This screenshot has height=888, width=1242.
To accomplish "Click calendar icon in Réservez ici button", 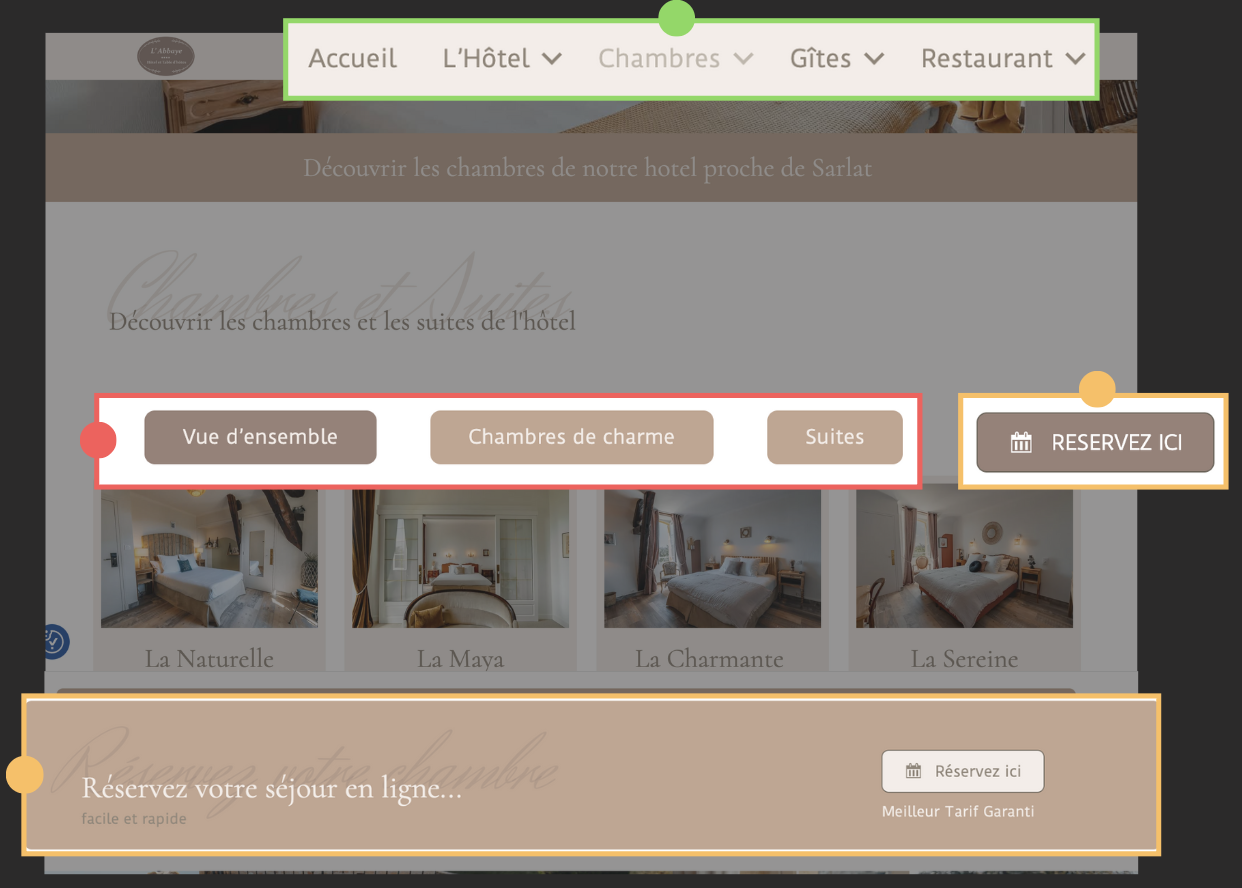I will [x=913, y=771].
